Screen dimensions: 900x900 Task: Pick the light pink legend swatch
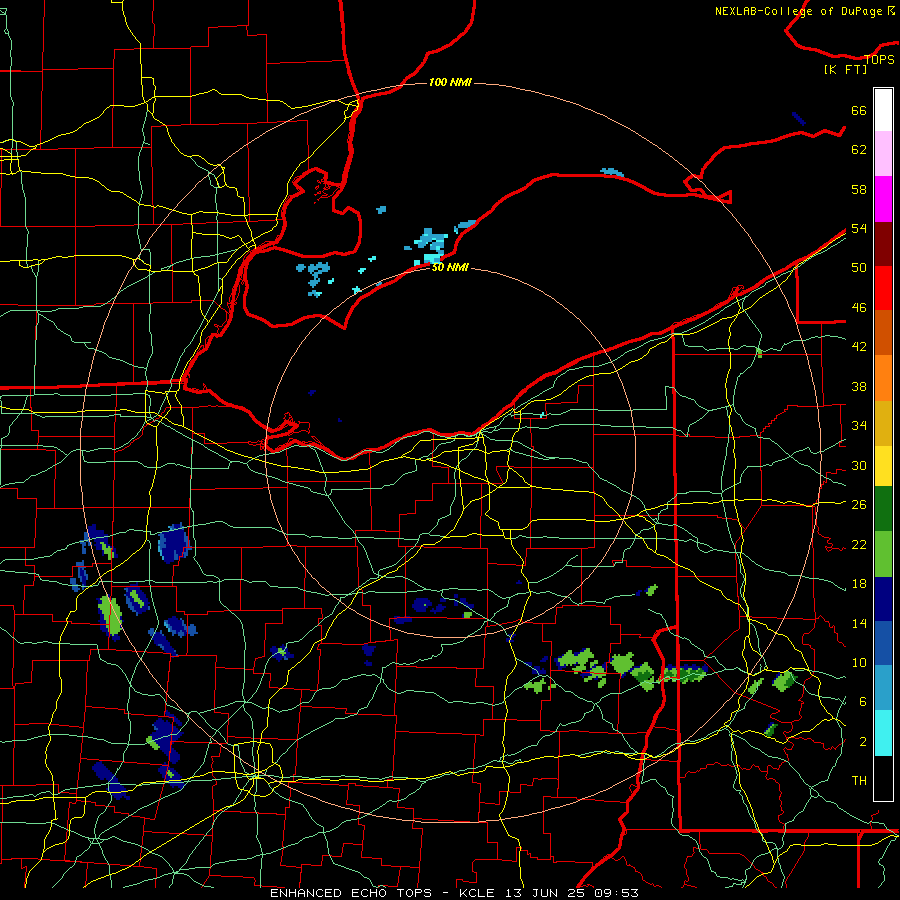click(883, 153)
